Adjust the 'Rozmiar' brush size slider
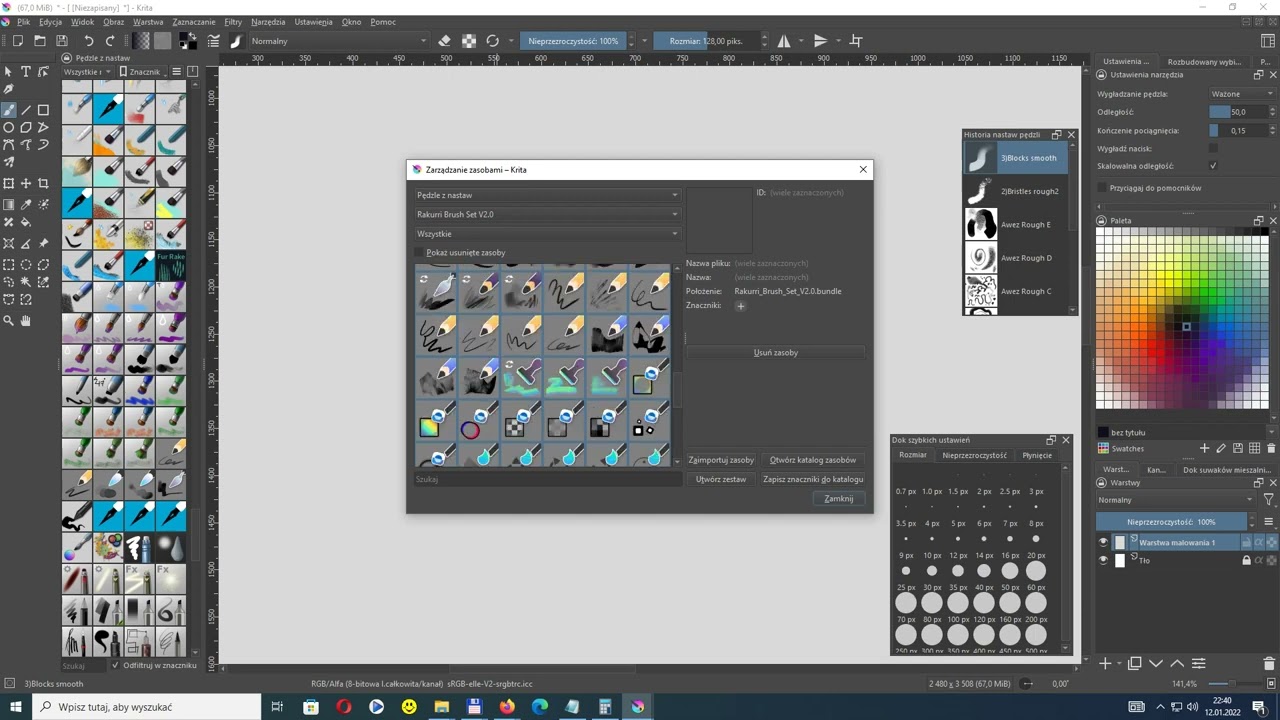The height and width of the screenshot is (720, 1280). click(705, 41)
